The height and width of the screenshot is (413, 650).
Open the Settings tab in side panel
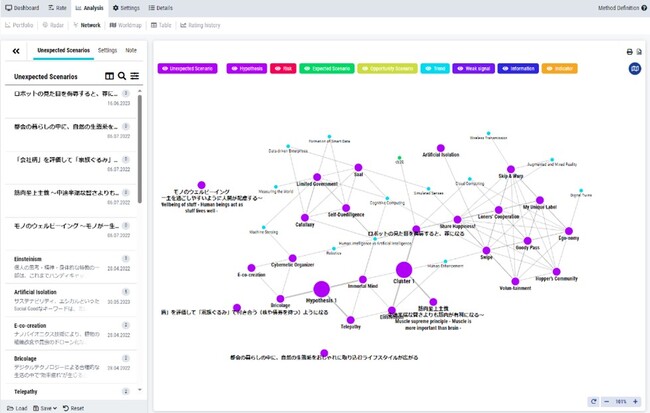click(107, 50)
